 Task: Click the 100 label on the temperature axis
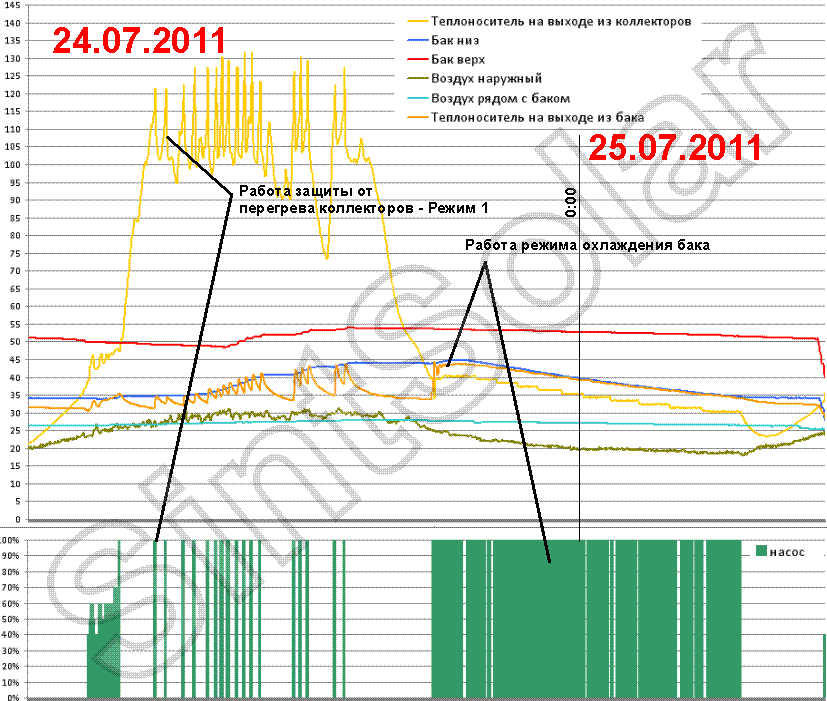click(x=12, y=165)
